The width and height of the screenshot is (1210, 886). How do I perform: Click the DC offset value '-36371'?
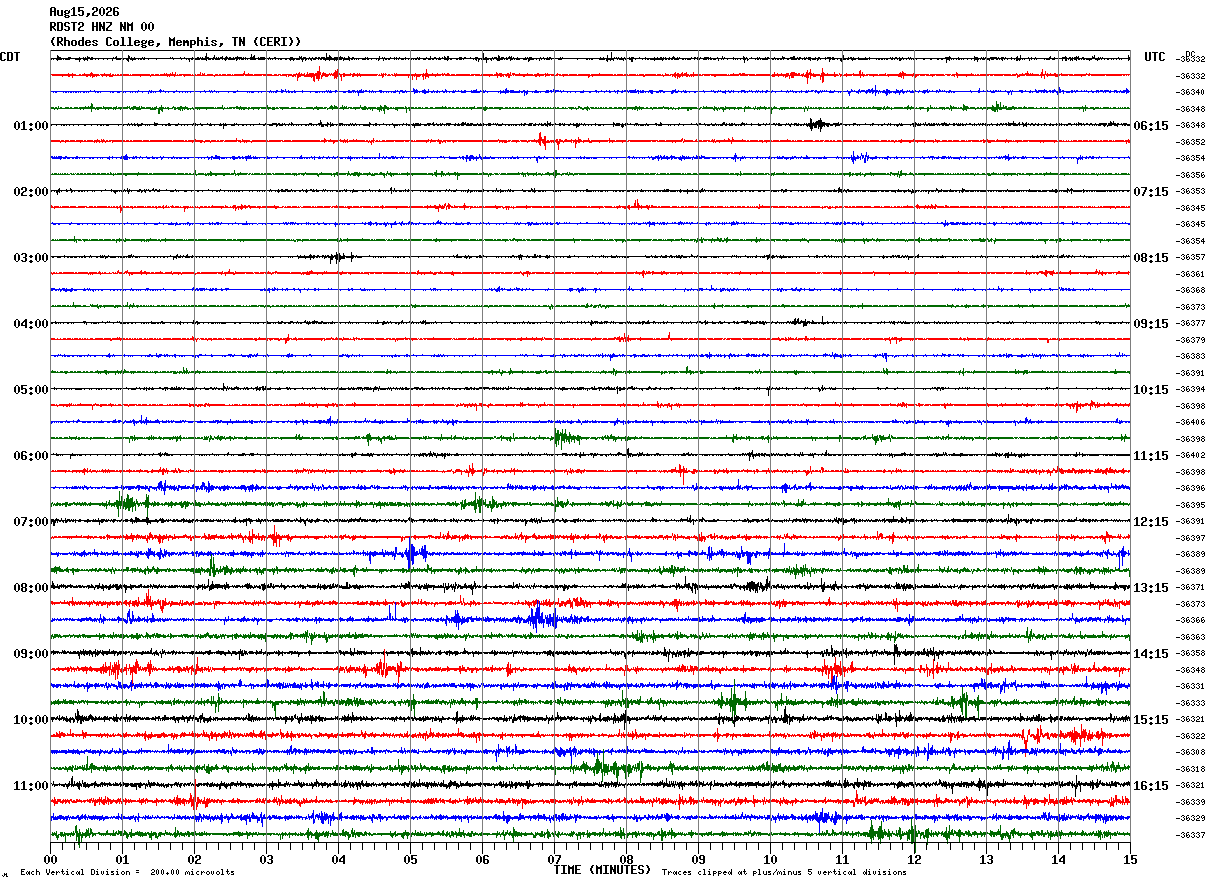1191,588
